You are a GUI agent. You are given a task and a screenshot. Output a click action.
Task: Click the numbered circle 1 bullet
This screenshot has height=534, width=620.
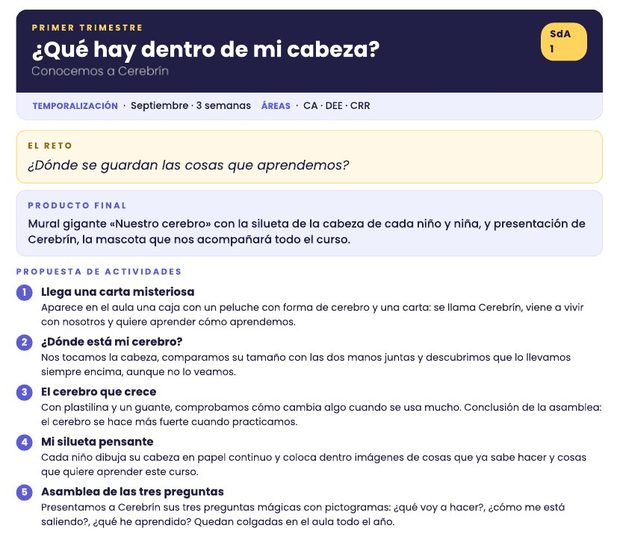click(24, 292)
